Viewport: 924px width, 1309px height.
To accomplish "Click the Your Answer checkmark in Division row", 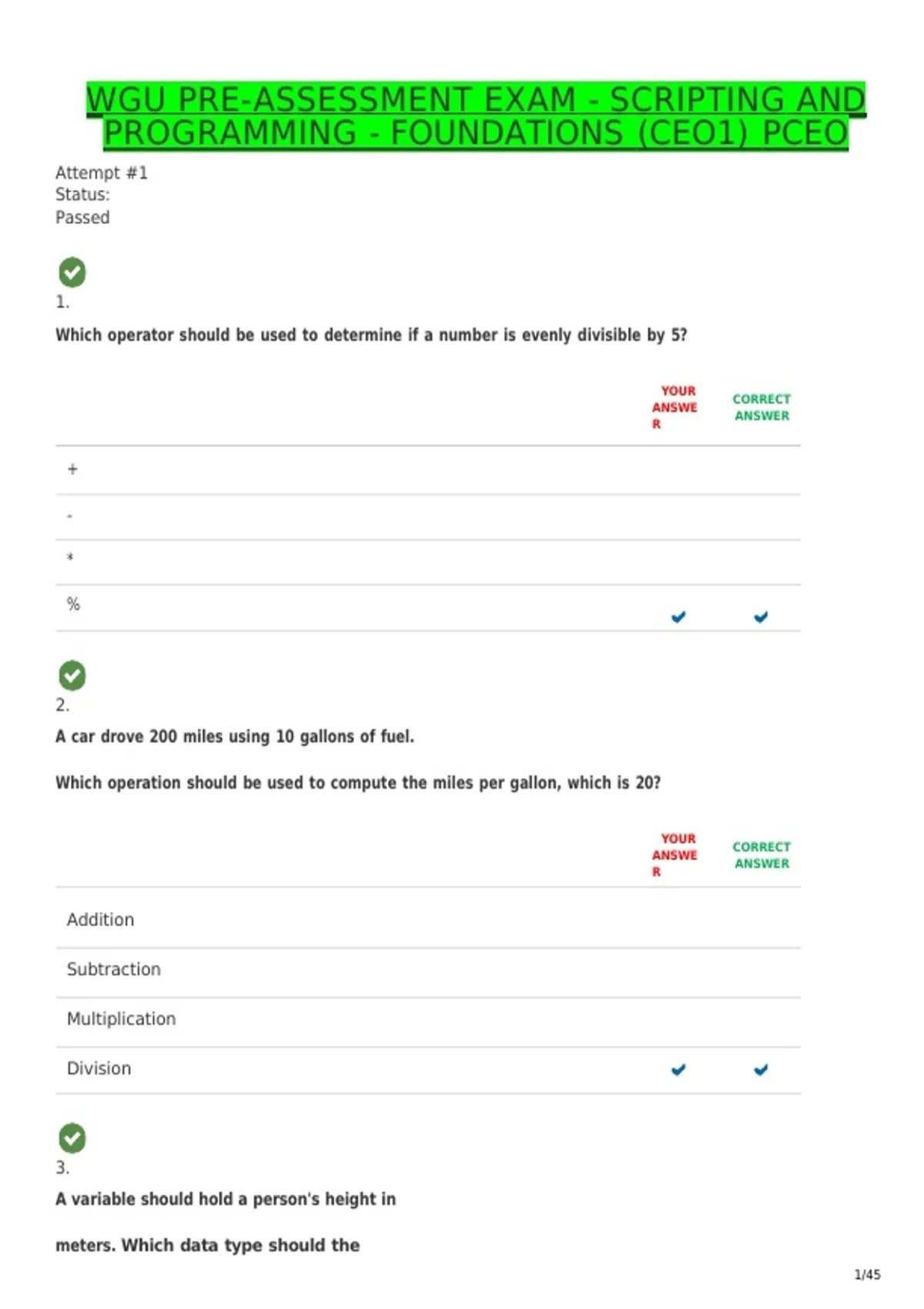I will coord(678,1070).
